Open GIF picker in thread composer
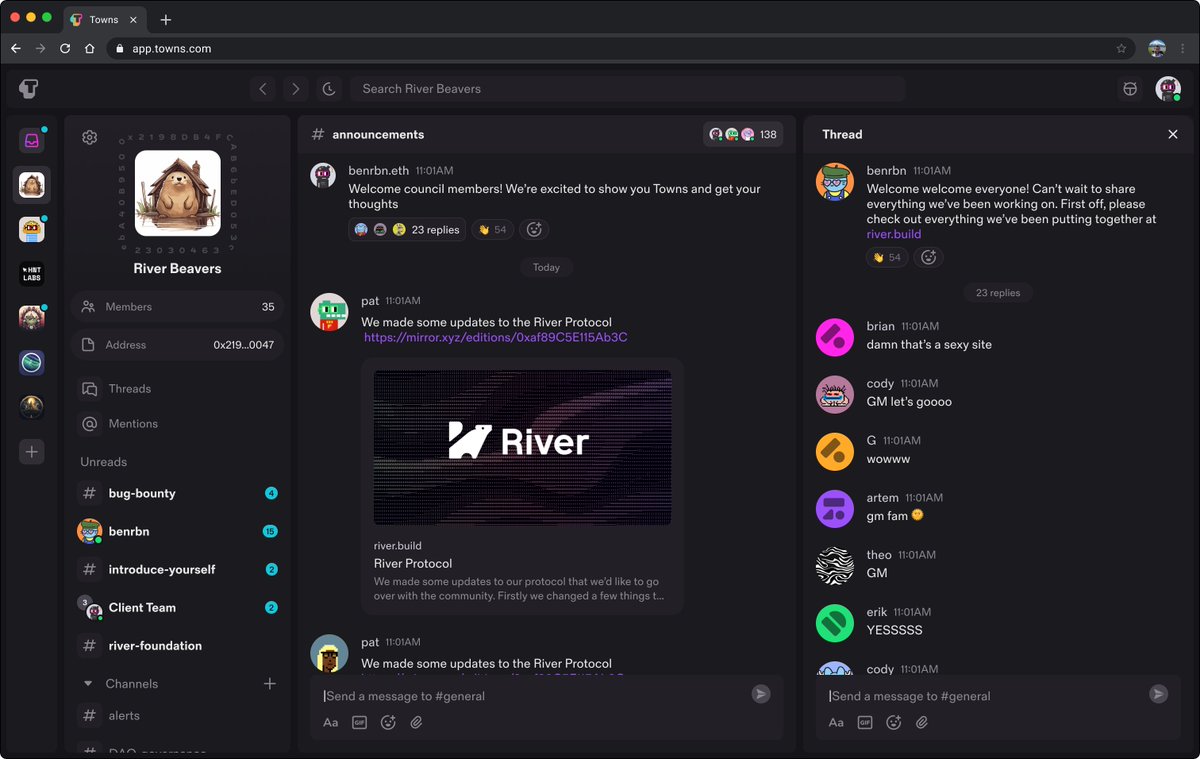1200x759 pixels. click(865, 722)
